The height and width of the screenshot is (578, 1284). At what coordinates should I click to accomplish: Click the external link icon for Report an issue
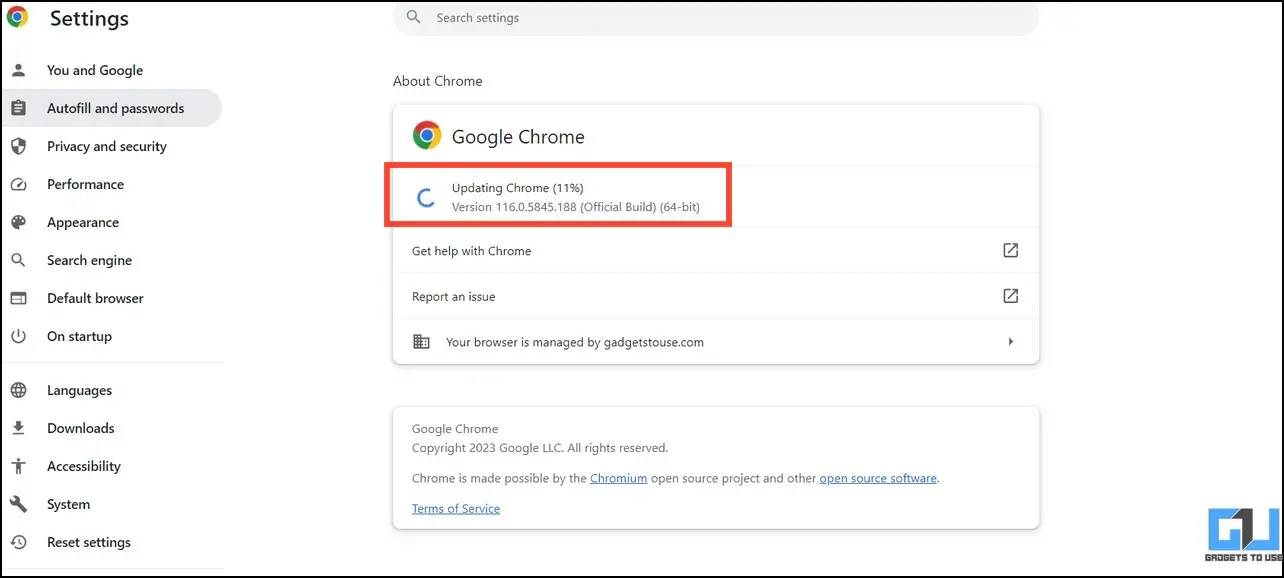coord(1011,296)
